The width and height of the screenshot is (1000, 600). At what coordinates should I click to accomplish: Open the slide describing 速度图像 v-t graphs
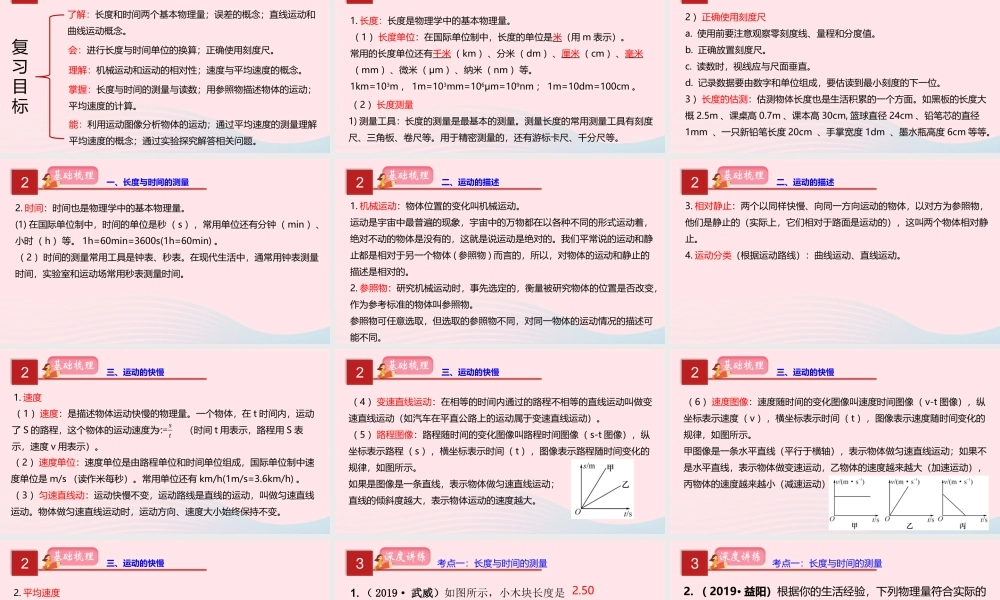pos(835,441)
